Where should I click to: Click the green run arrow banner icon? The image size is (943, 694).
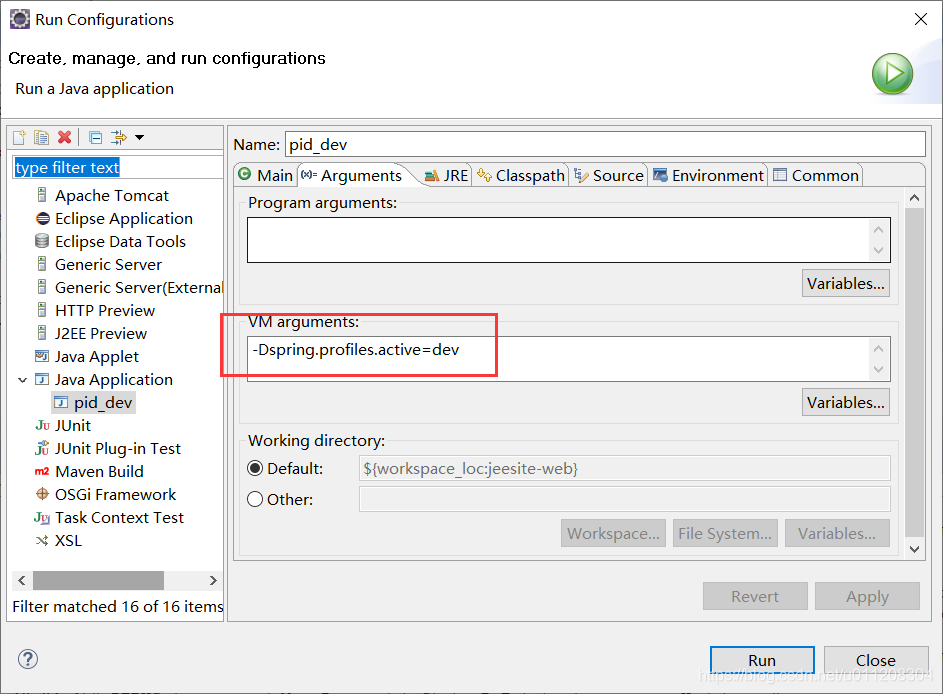[892, 74]
